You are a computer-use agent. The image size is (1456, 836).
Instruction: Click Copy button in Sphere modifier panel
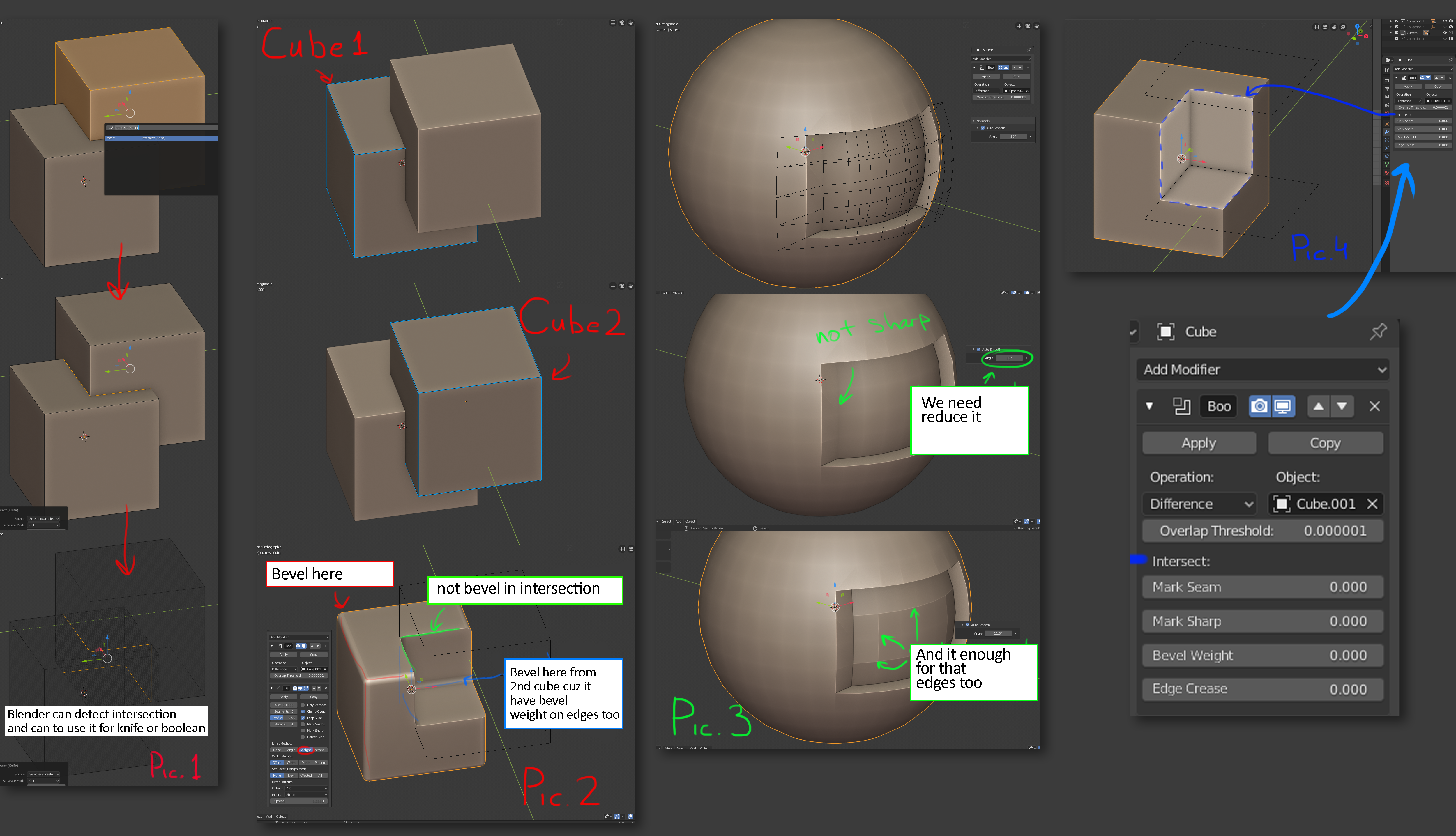pos(1016,76)
